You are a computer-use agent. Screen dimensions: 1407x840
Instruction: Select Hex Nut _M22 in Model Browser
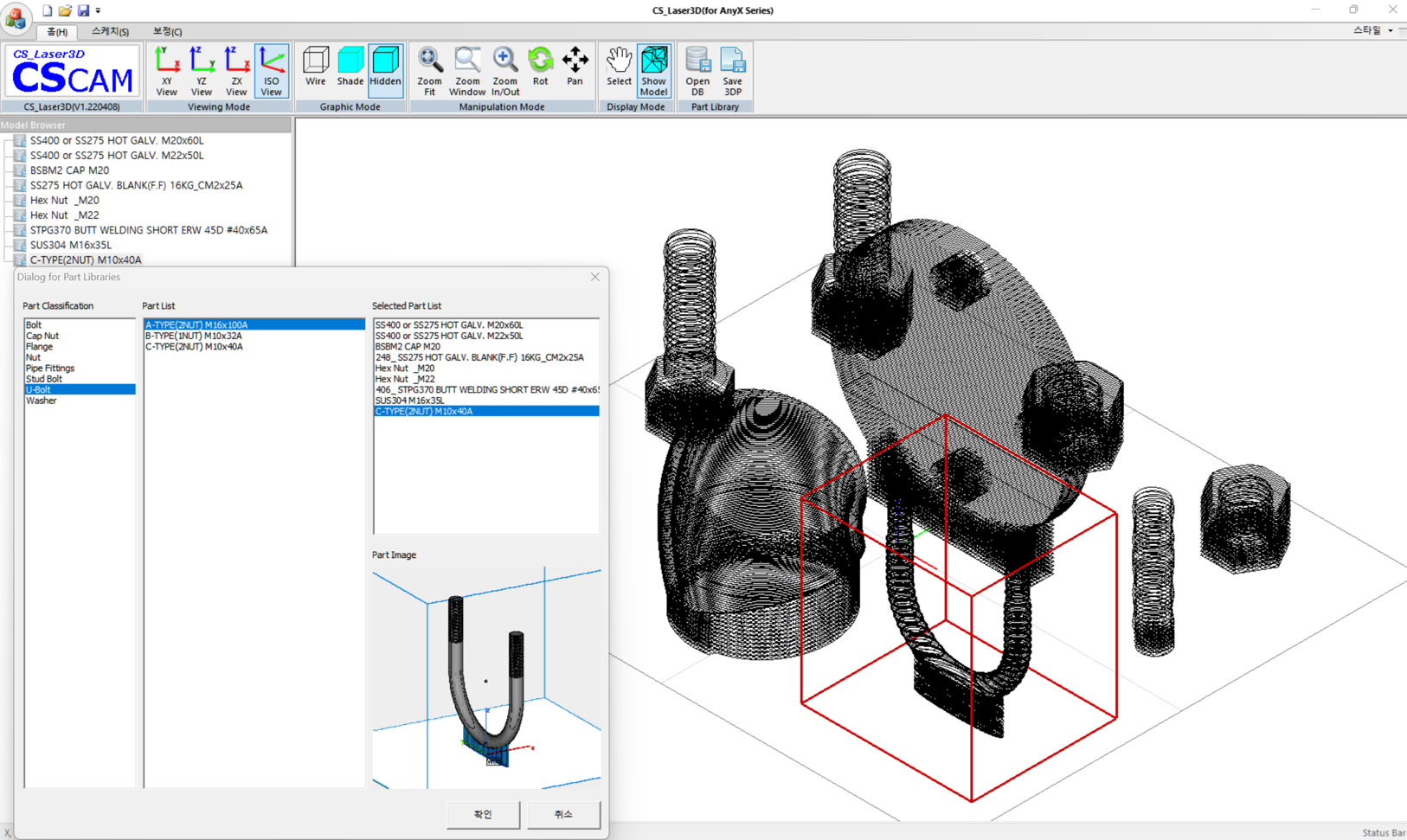click(x=64, y=215)
